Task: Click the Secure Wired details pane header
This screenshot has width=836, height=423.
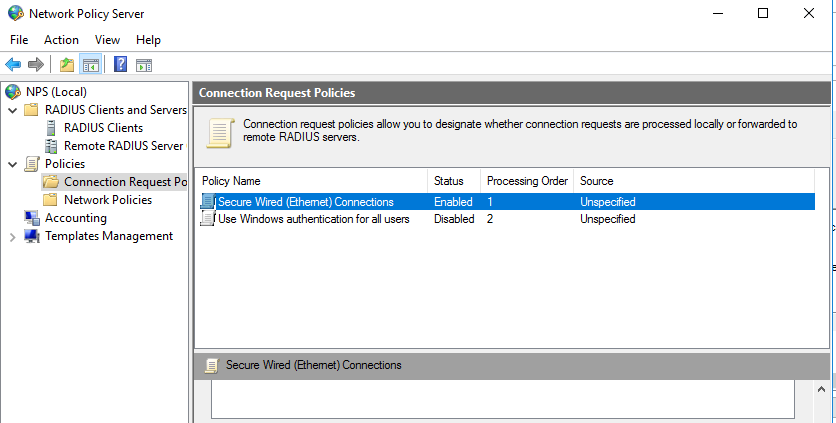Action: click(x=512, y=365)
